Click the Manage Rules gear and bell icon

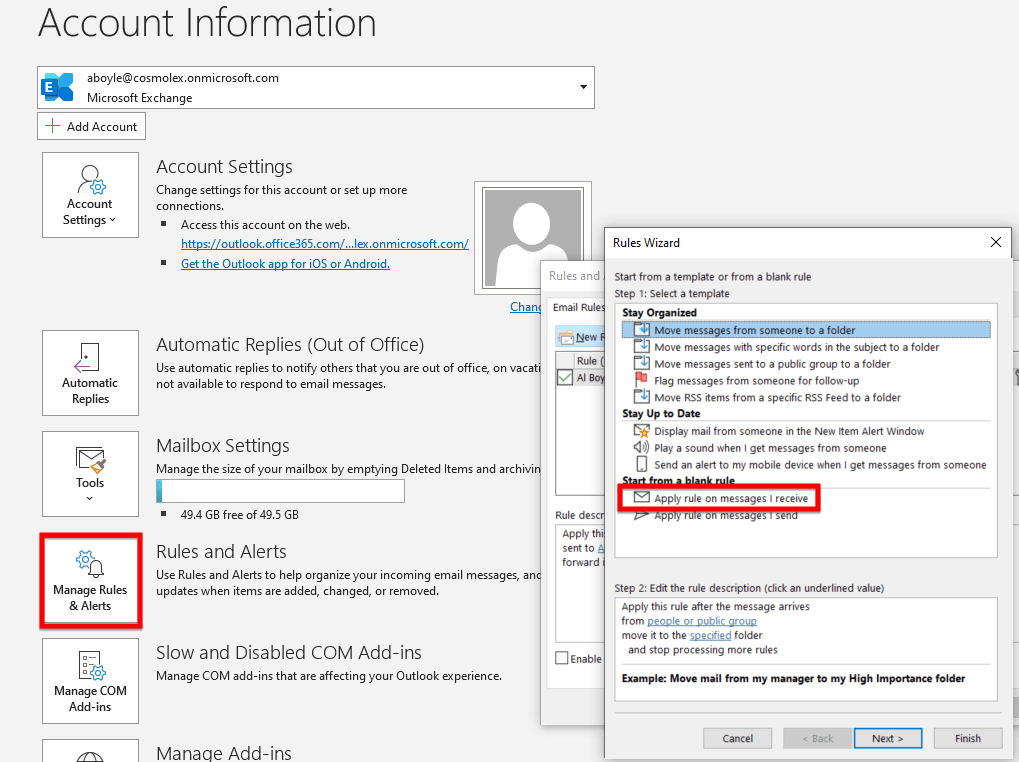(x=90, y=563)
